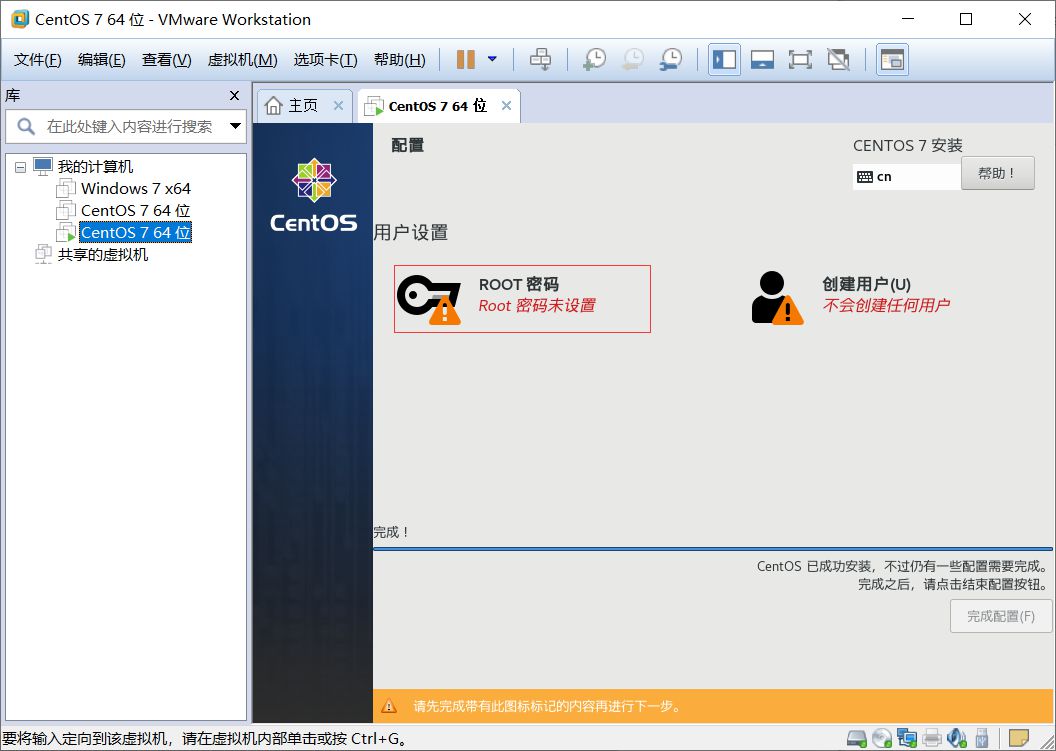Click the 不会创建任何用户 warning text
Image resolution: width=1056 pixels, height=751 pixels.
[886, 305]
